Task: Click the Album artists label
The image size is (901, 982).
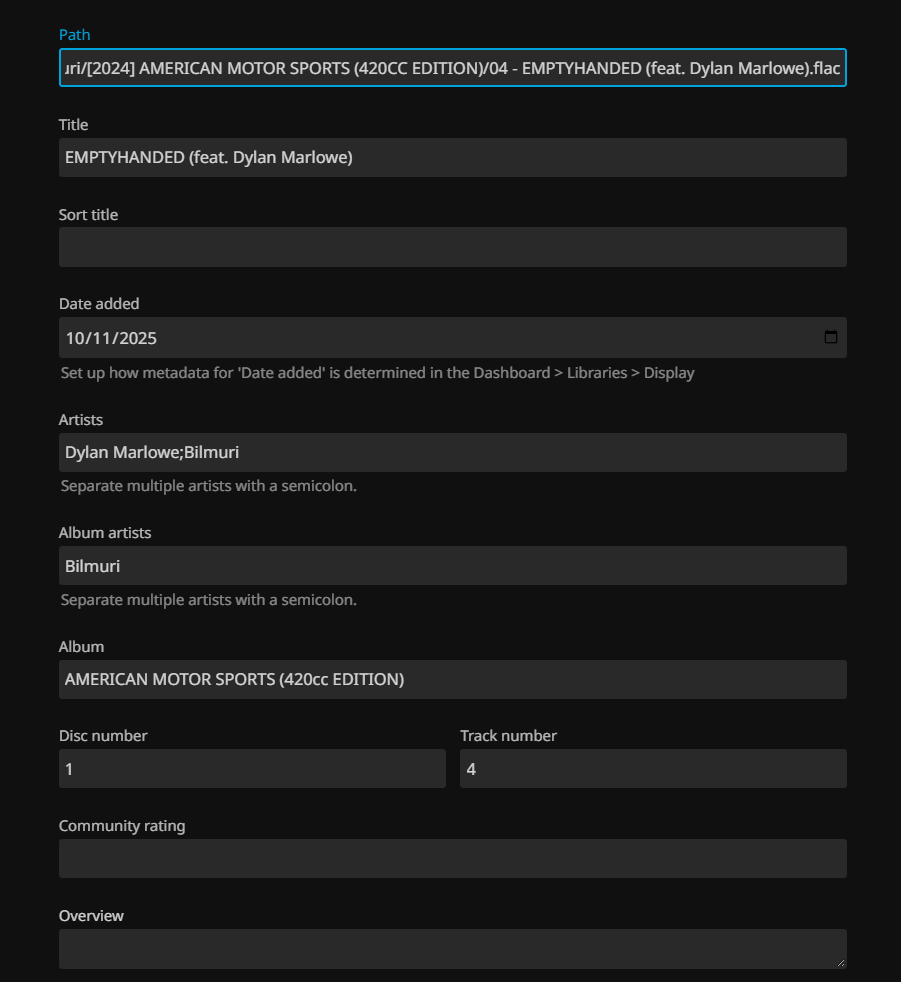Action: tap(105, 533)
